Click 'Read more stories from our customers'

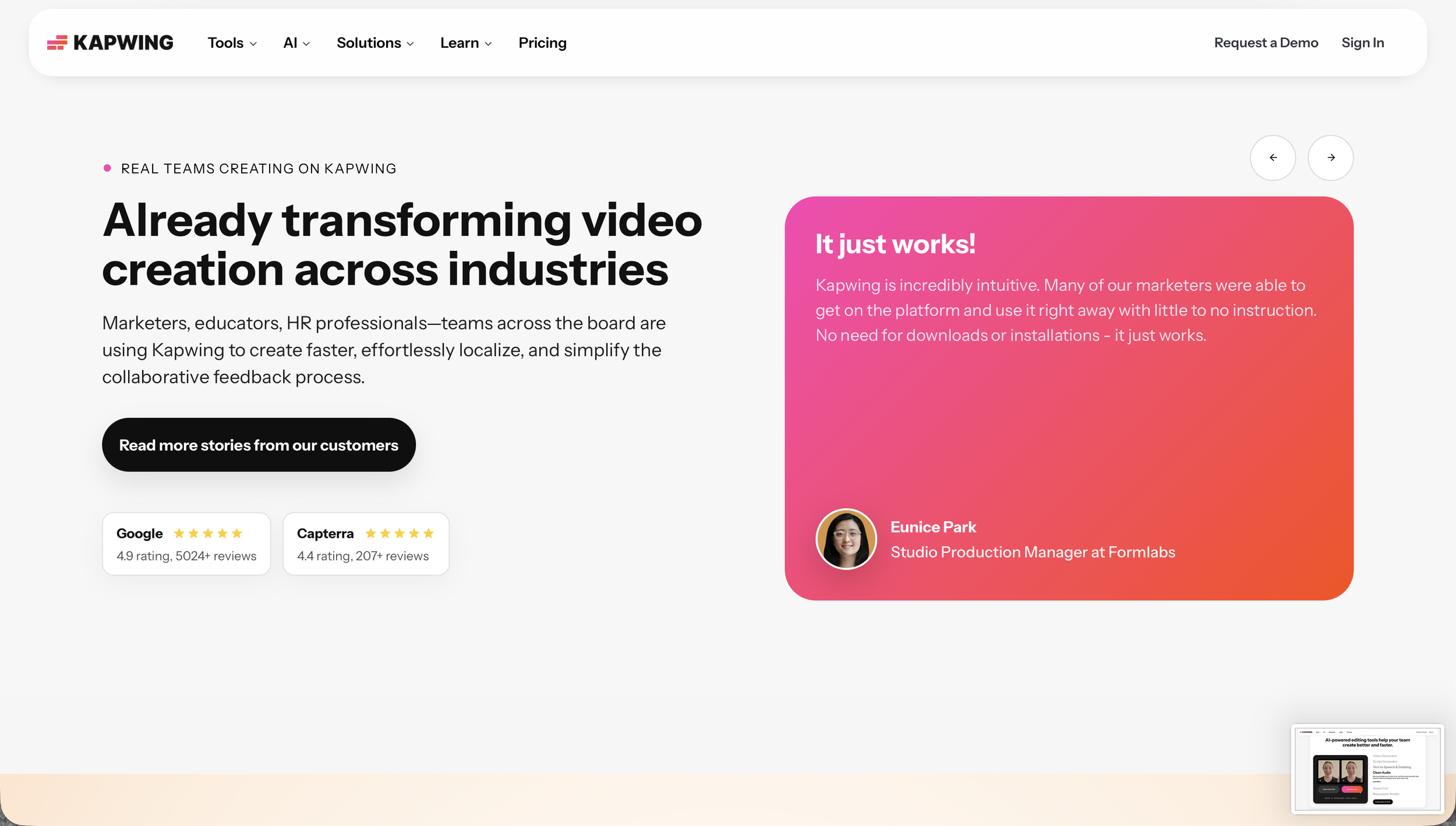pyautogui.click(x=259, y=445)
